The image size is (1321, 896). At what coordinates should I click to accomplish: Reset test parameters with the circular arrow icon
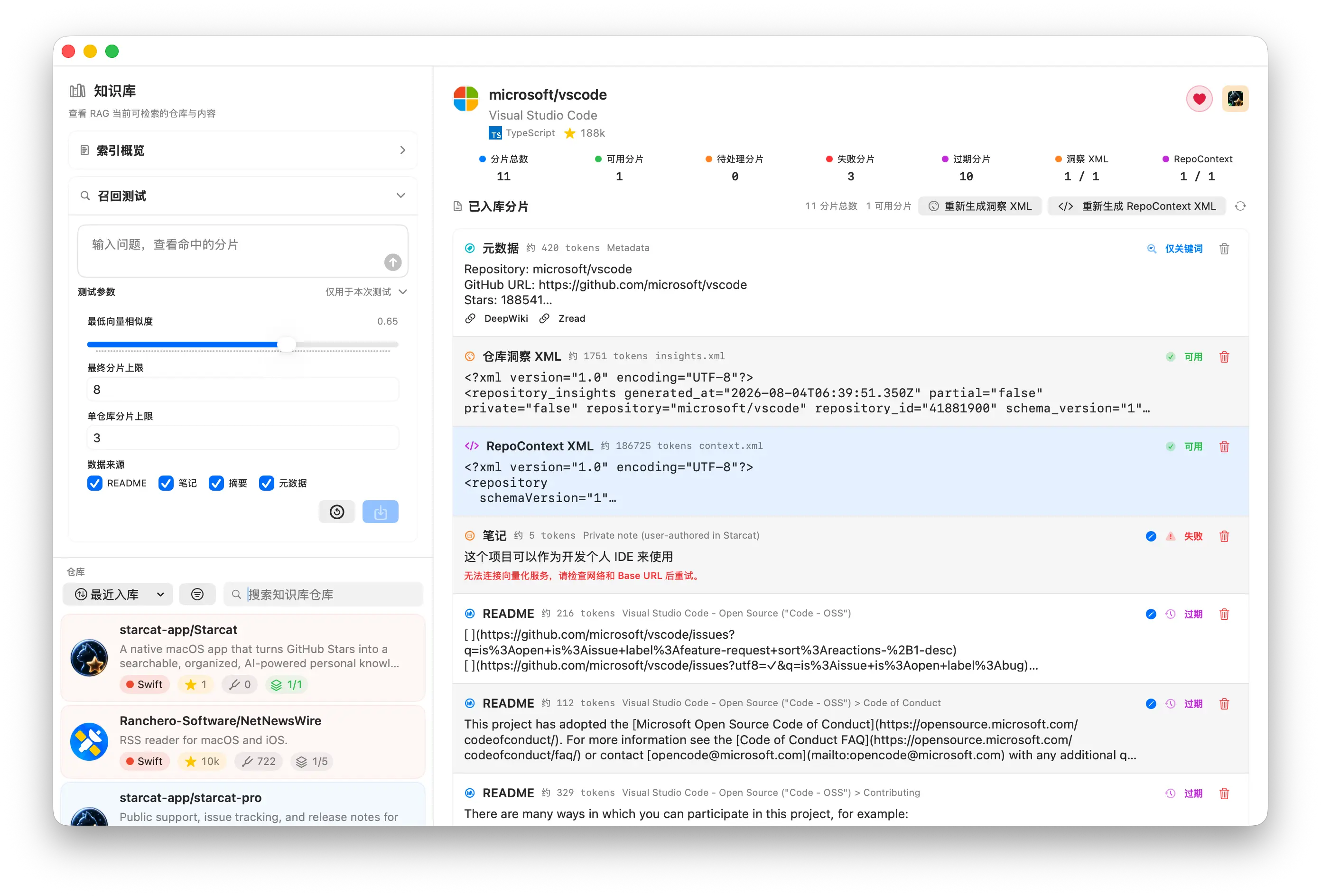point(337,512)
